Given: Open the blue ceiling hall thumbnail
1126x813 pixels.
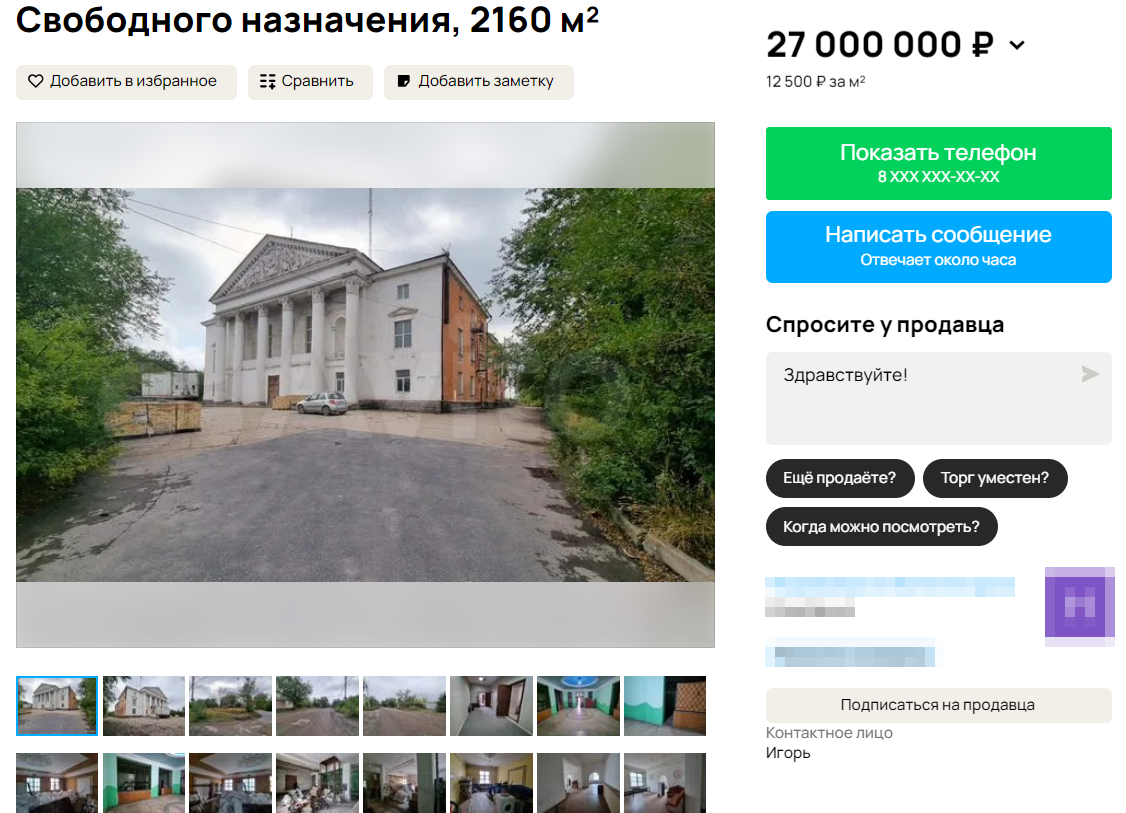Looking at the screenshot, I should [x=578, y=706].
